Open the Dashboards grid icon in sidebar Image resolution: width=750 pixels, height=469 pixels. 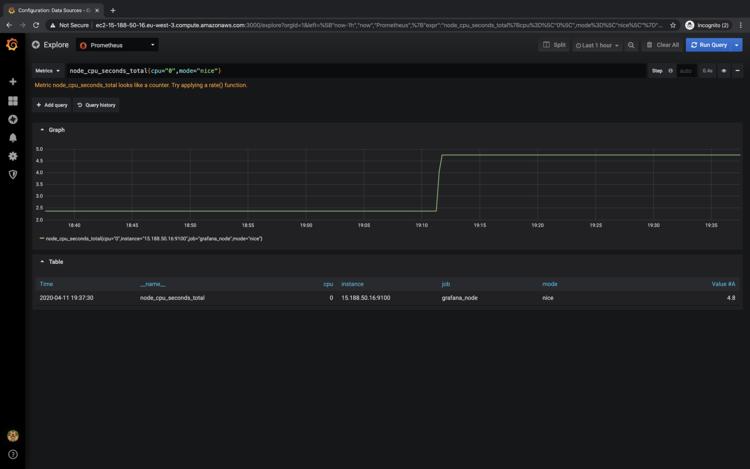click(12, 101)
